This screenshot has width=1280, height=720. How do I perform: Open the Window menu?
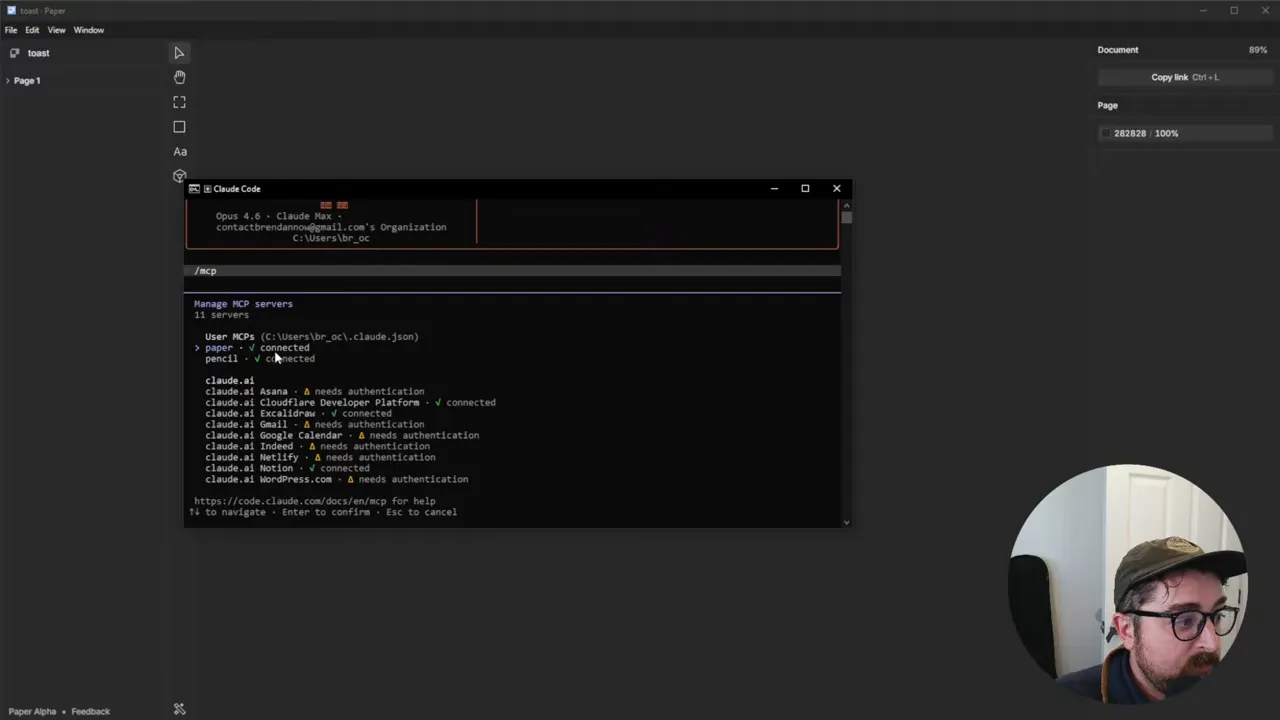pos(89,30)
